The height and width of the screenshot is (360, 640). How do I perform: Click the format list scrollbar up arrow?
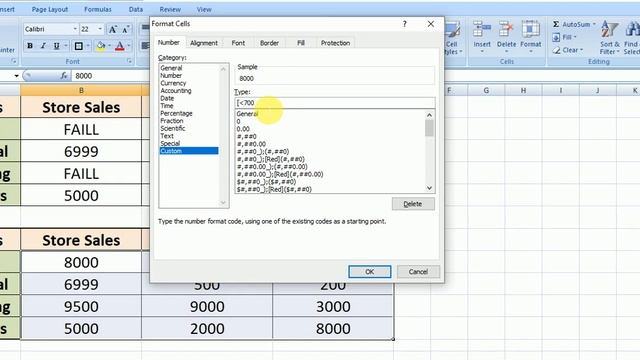[x=429, y=115]
